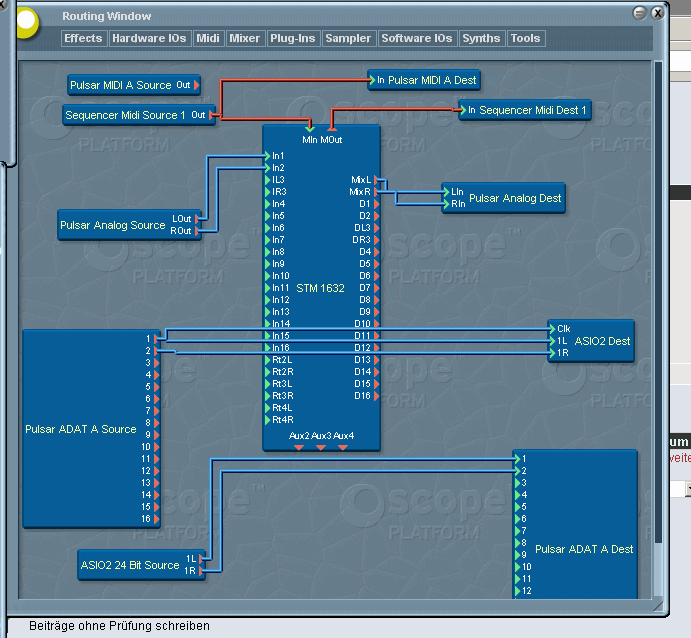Click the MixR output port on STM 1632
The width and height of the screenshot is (691, 638).
pyautogui.click(x=376, y=192)
